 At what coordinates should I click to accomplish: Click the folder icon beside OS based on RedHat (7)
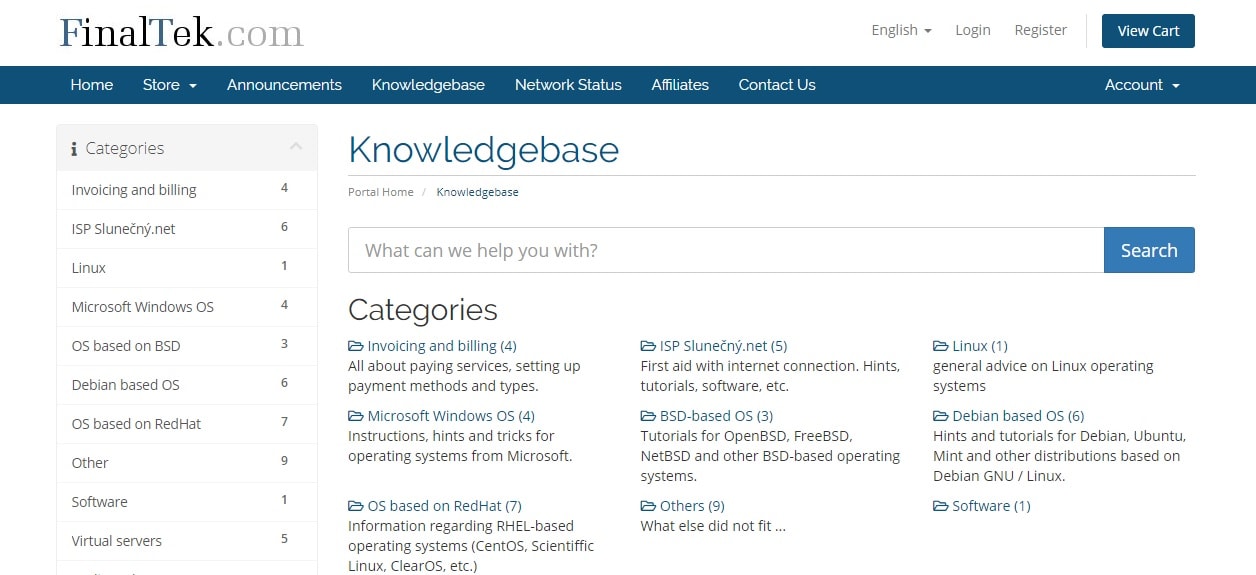356,506
